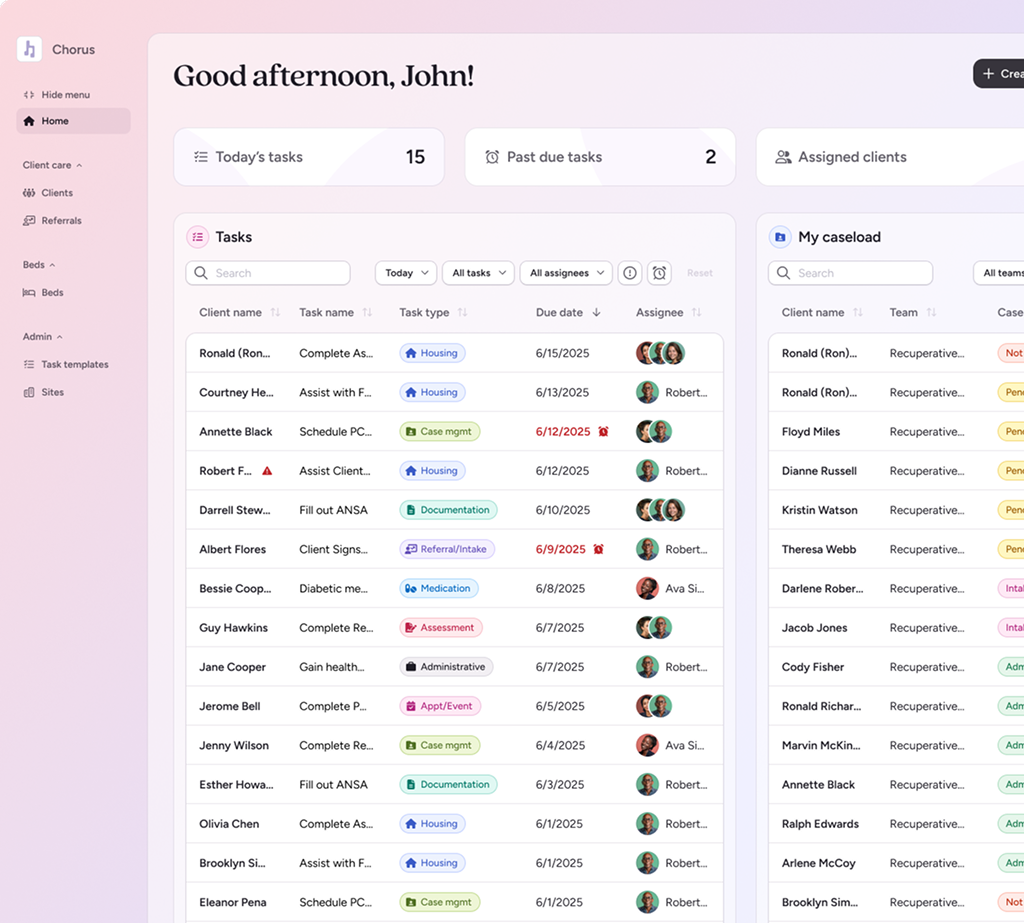The image size is (1024, 923).
Task: Open Sites in the sidebar
Action: 44,392
